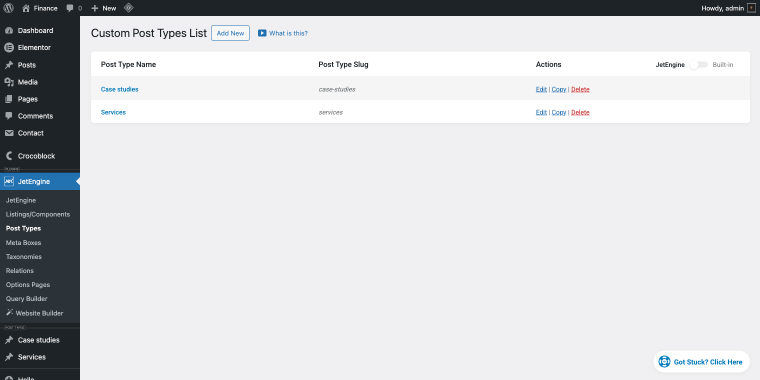
Task: Click the Contact envelope icon
Action: [x=9, y=133]
